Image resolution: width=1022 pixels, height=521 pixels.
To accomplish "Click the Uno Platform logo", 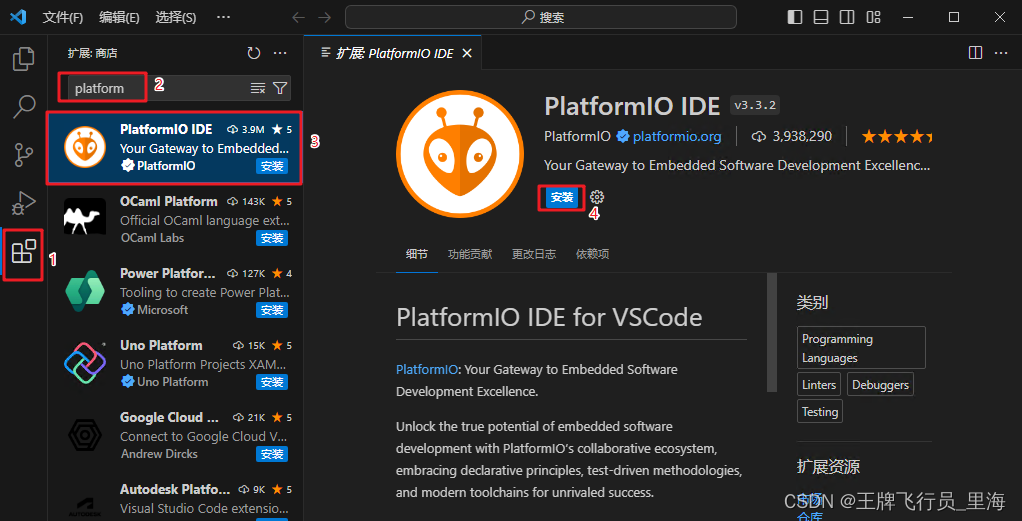I will 85,363.
